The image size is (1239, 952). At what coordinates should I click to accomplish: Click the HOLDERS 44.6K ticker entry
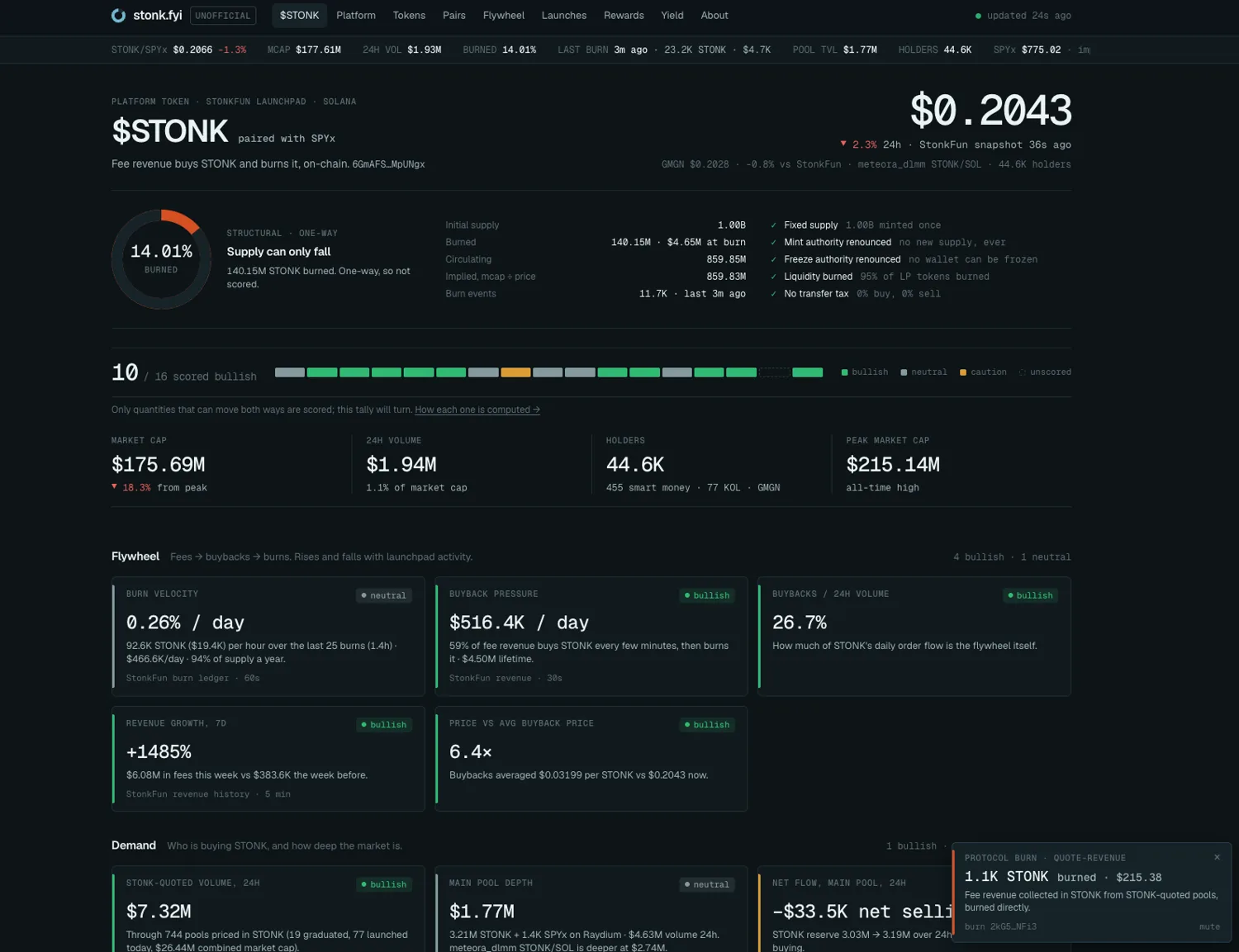click(935, 50)
